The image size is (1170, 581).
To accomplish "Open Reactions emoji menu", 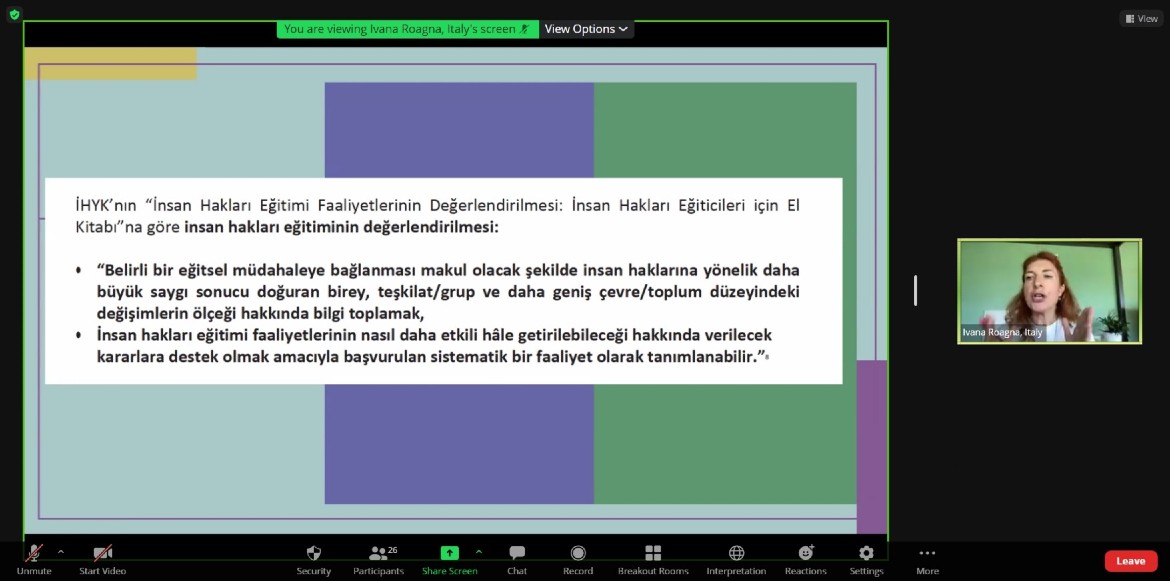I will 806,559.
